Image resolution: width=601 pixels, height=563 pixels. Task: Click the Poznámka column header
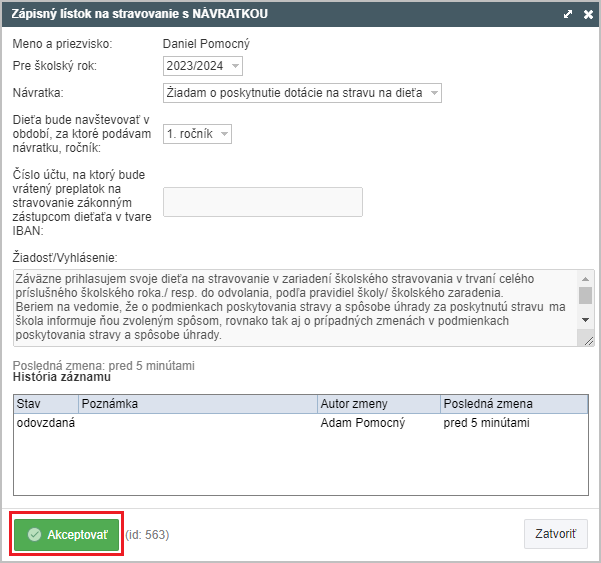(198, 404)
